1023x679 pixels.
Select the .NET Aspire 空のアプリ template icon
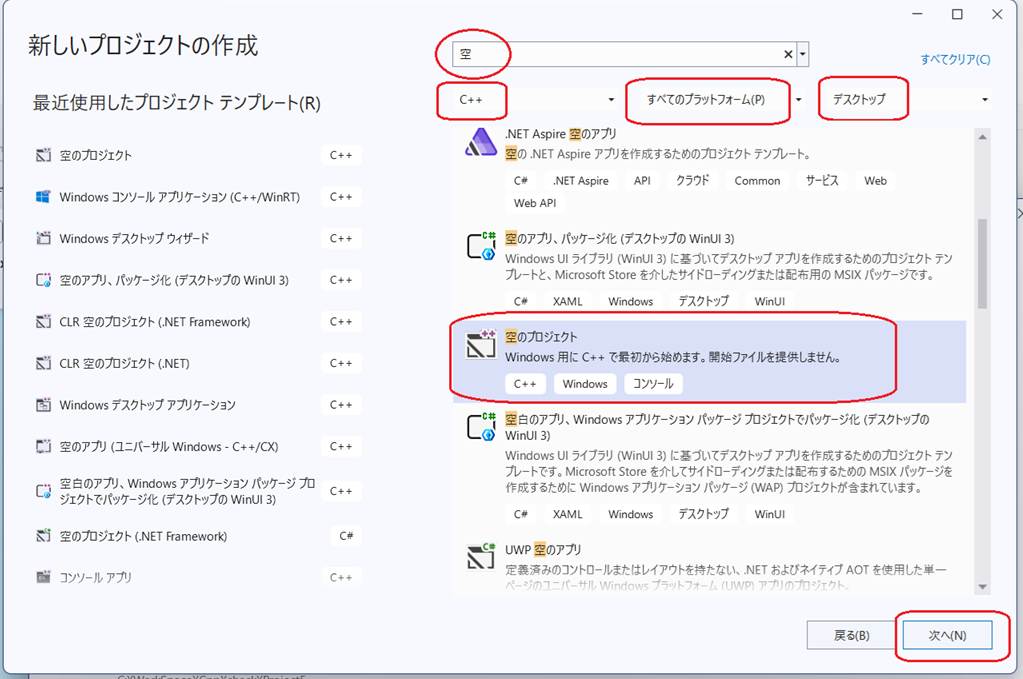tap(481, 142)
